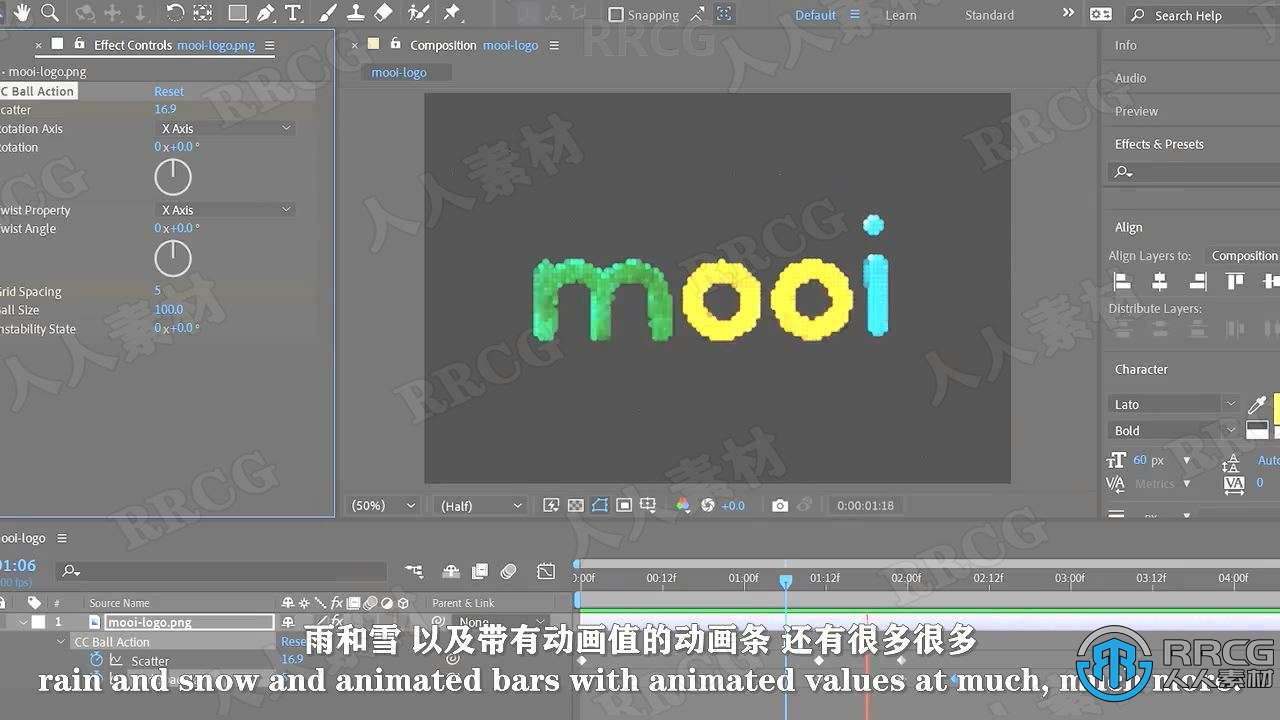Collapse the mooi-logo.png layer twirl
Image resolution: width=1280 pixels, height=720 pixels.
coord(22,622)
